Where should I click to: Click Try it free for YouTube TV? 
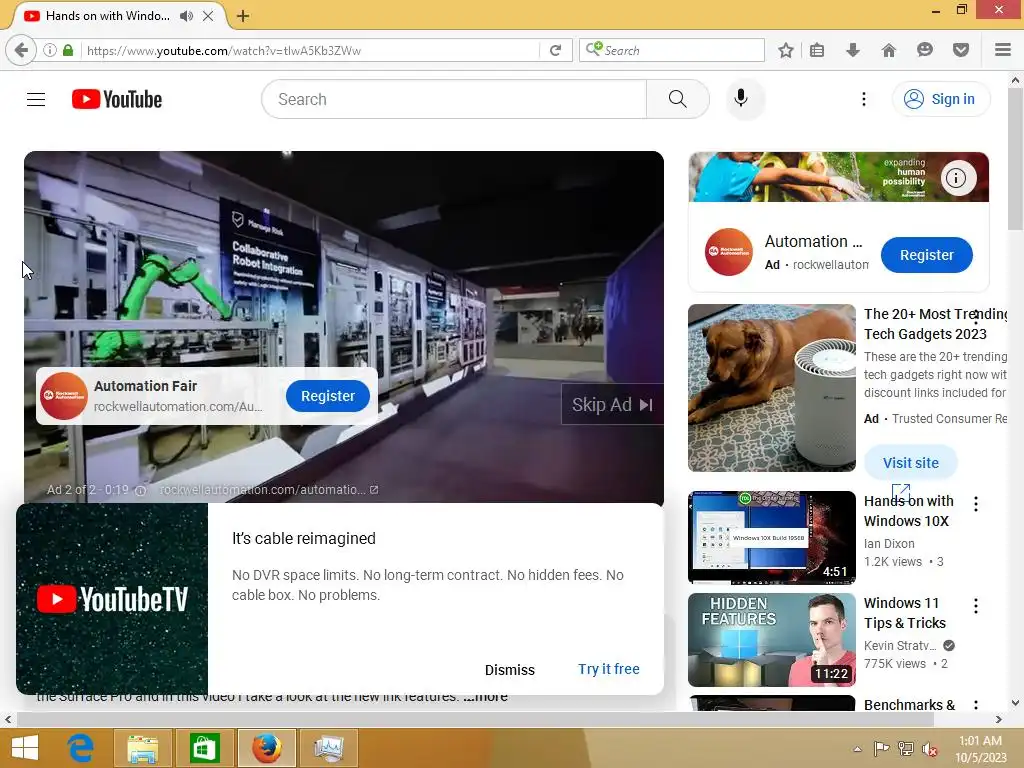(x=609, y=669)
